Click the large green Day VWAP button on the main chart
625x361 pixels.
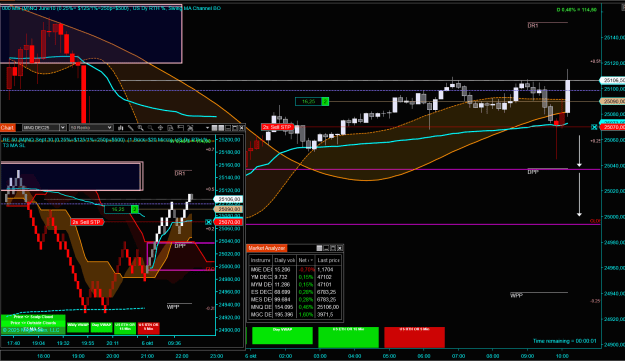[282, 335]
